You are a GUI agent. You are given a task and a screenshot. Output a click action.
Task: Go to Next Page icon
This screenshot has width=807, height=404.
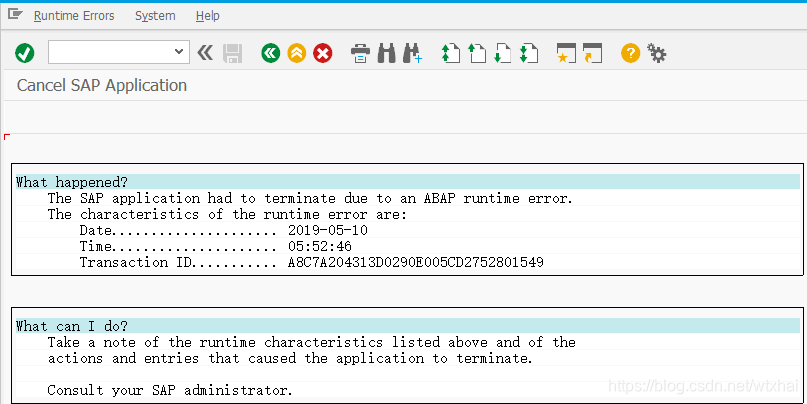coord(502,54)
